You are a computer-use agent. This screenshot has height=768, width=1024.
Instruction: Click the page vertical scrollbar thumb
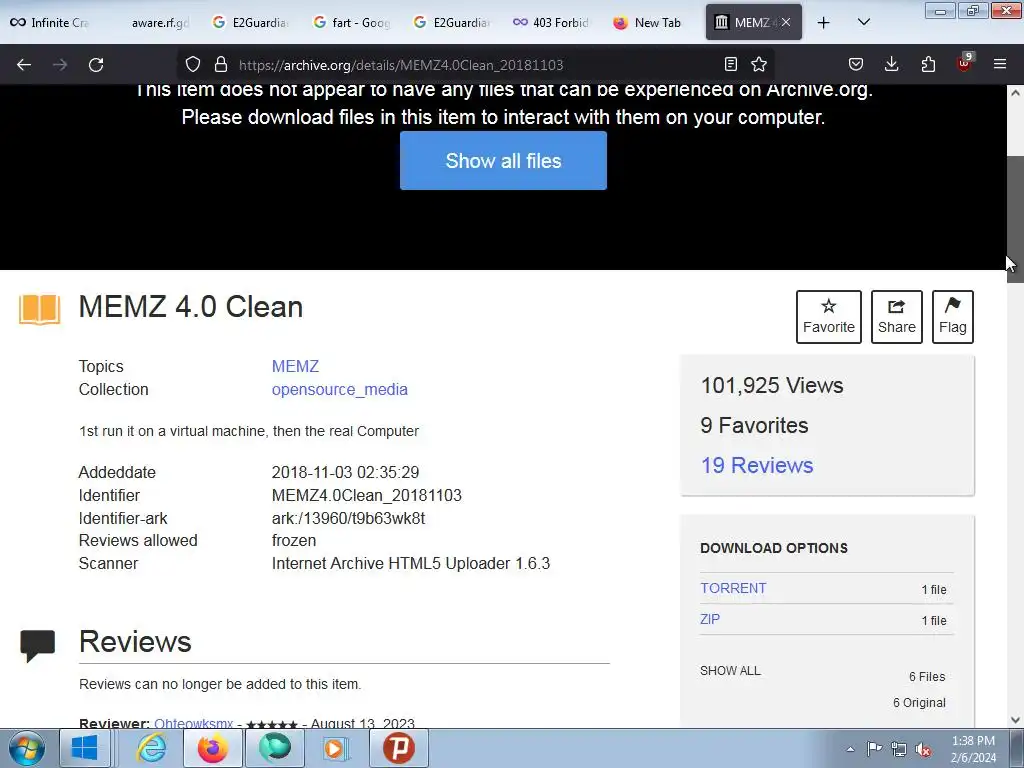click(1015, 219)
